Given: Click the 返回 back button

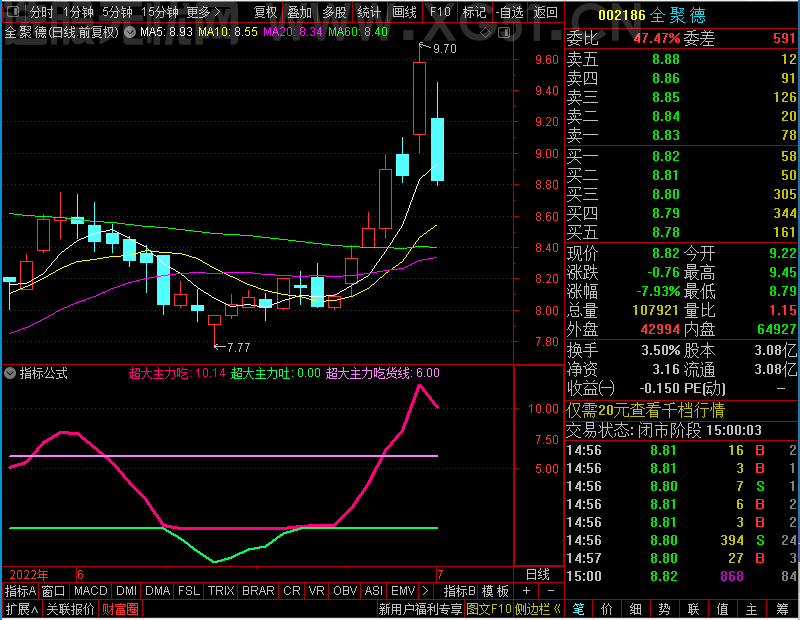Looking at the screenshot, I should pos(545,12).
